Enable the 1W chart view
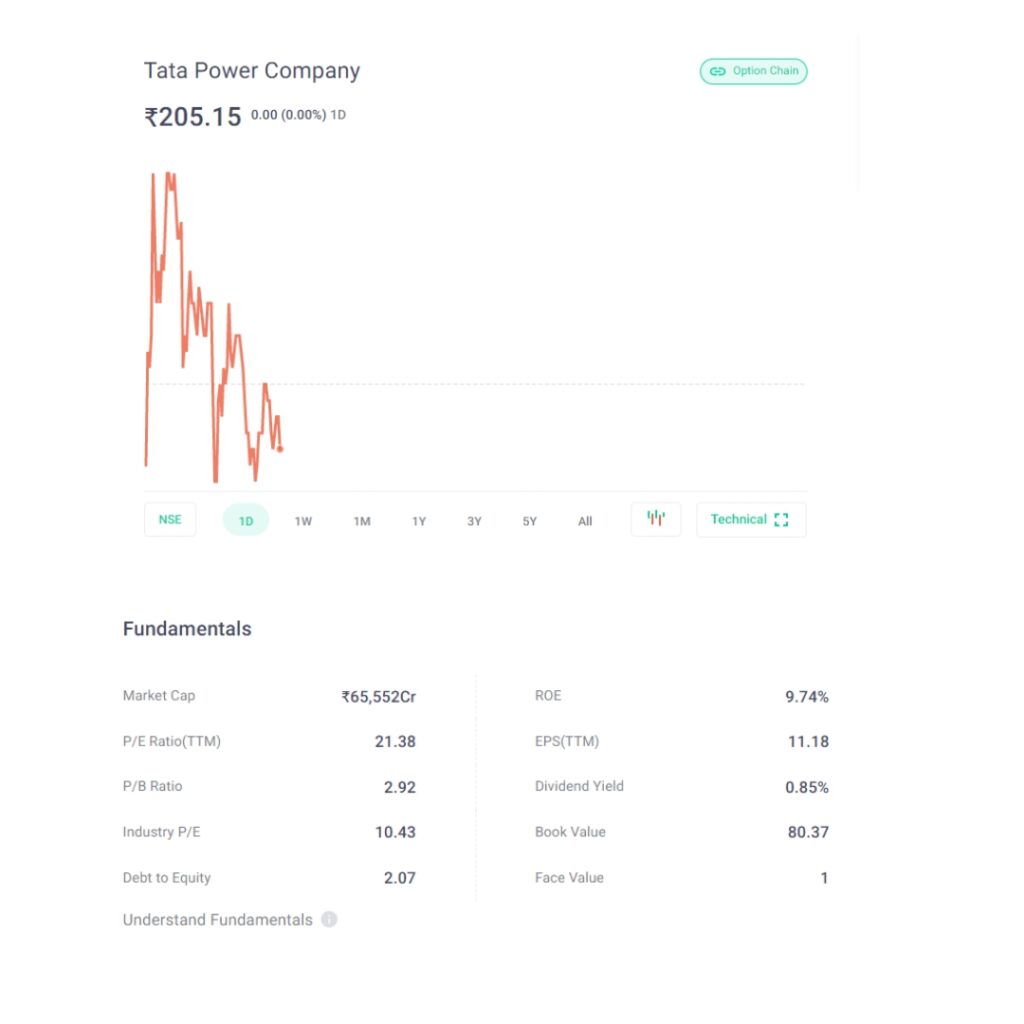 tap(303, 521)
